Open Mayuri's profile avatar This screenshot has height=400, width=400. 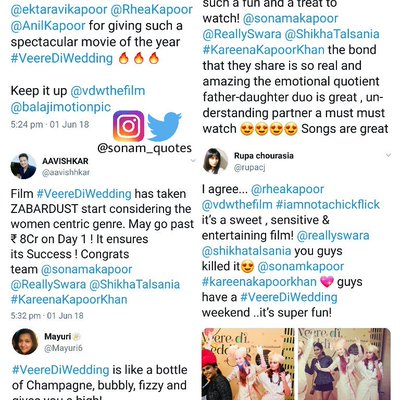click(25, 342)
